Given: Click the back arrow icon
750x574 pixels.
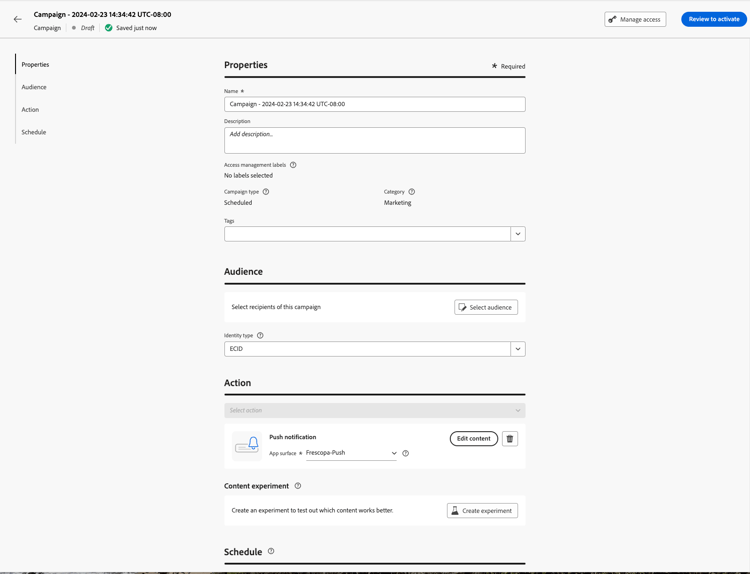Looking at the screenshot, I should (x=18, y=20).
